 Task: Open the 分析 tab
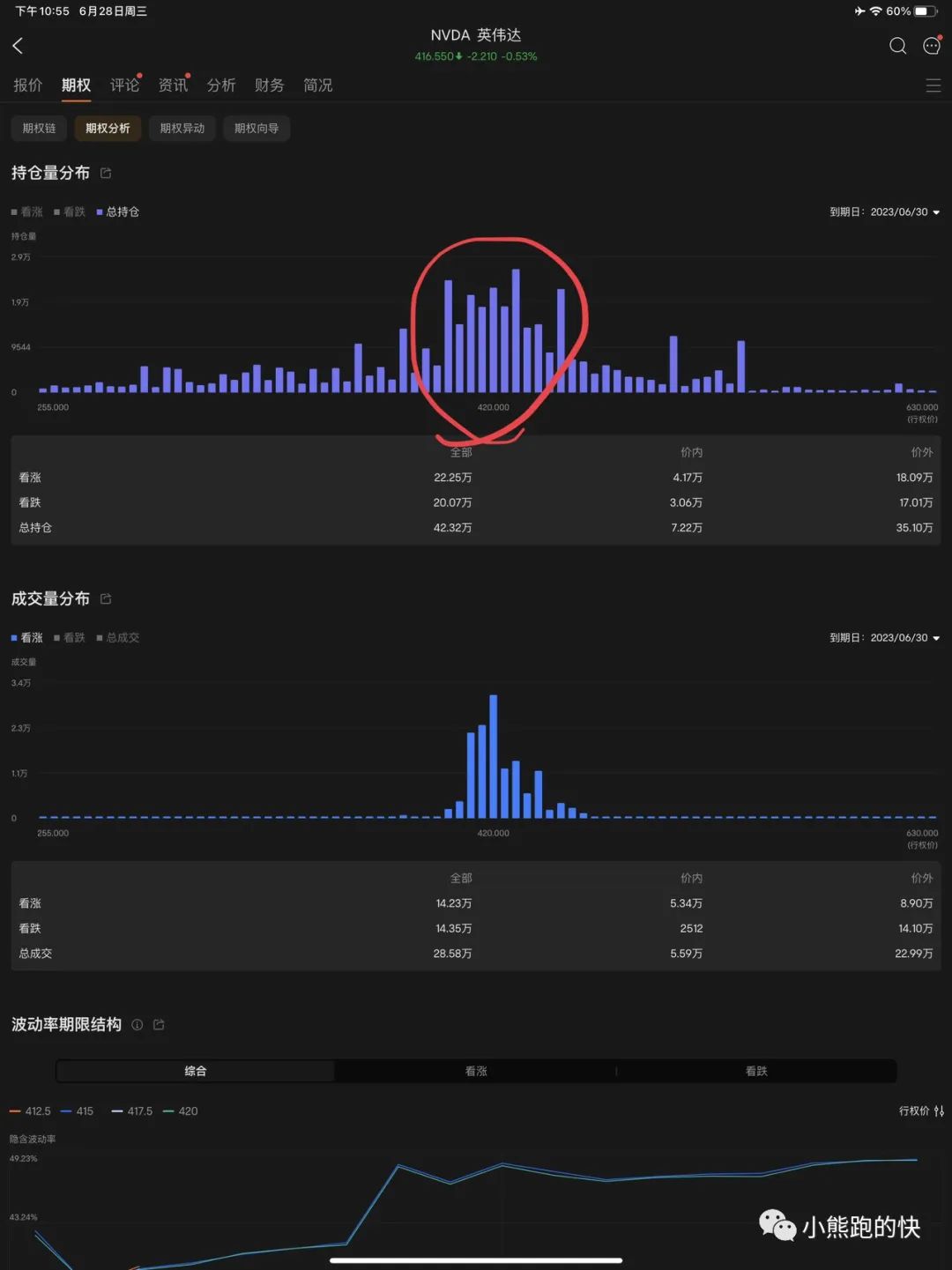pyautogui.click(x=221, y=85)
